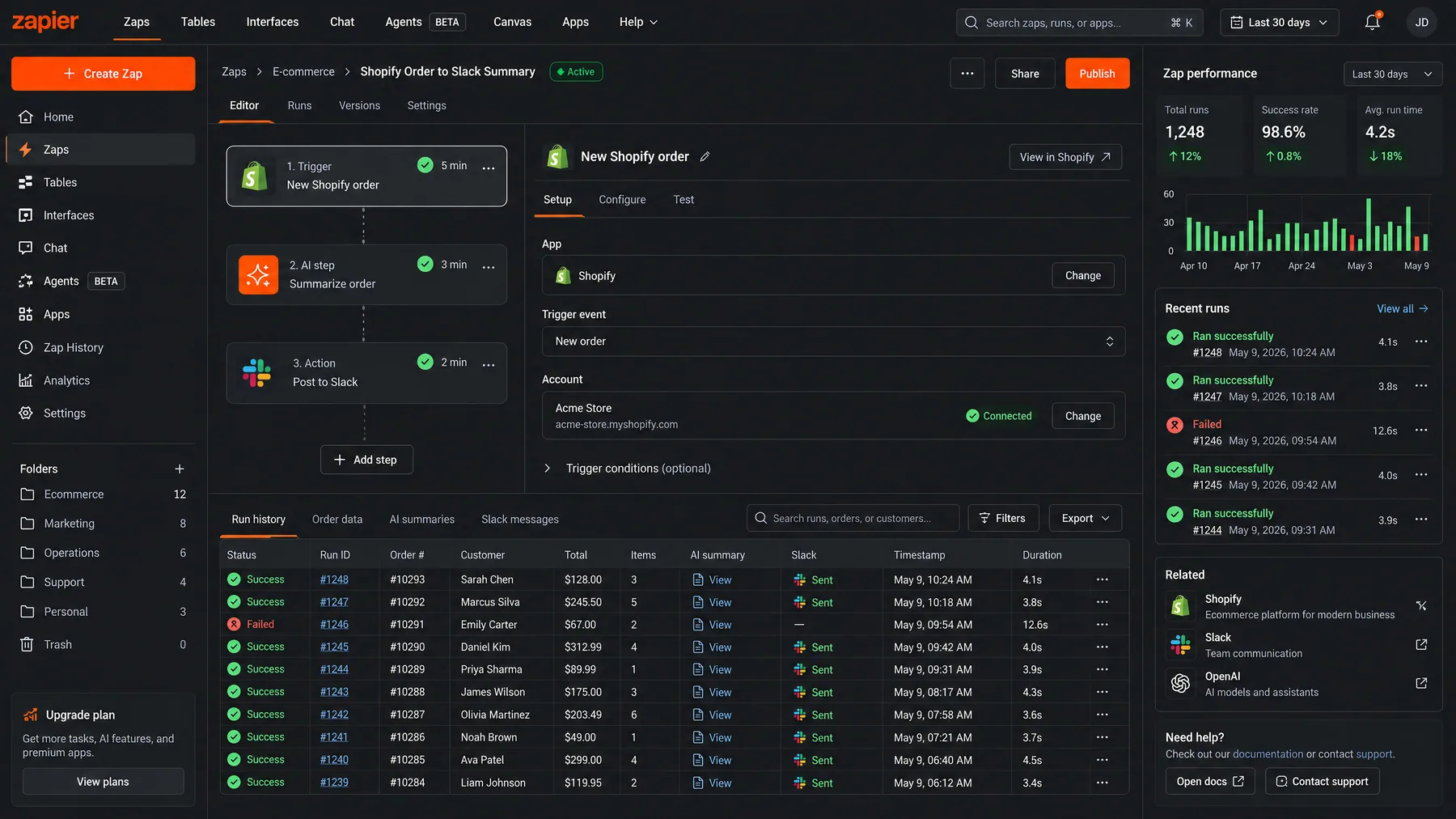Open the Configure tab
The height and width of the screenshot is (819, 1456).
(622, 200)
